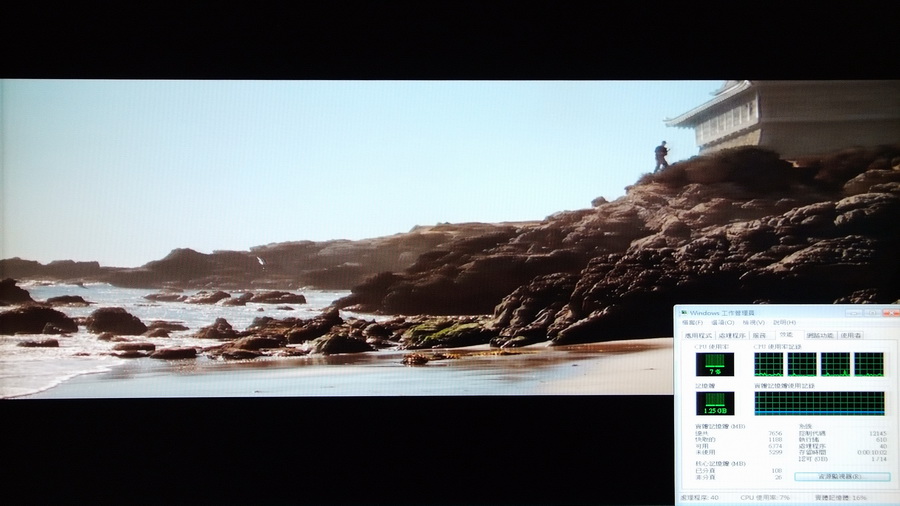Click the cached memory value 1188
900x506 pixels.
[775, 440]
